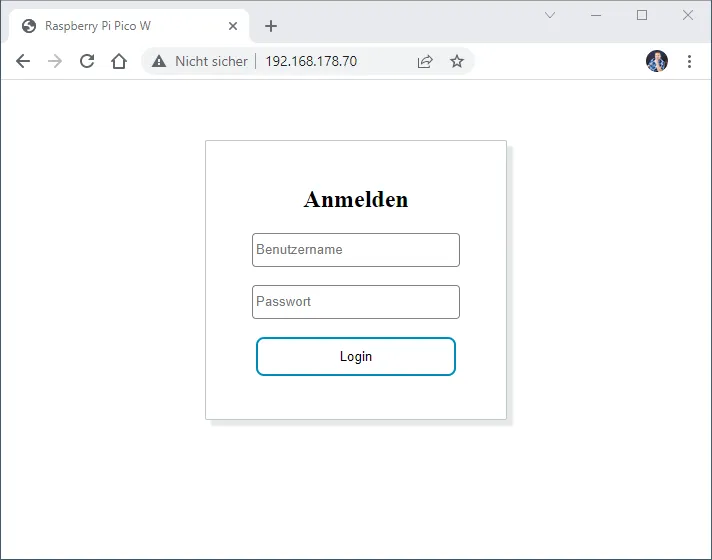Select the Raspberry Pi Pico W tab

pyautogui.click(x=110, y=26)
